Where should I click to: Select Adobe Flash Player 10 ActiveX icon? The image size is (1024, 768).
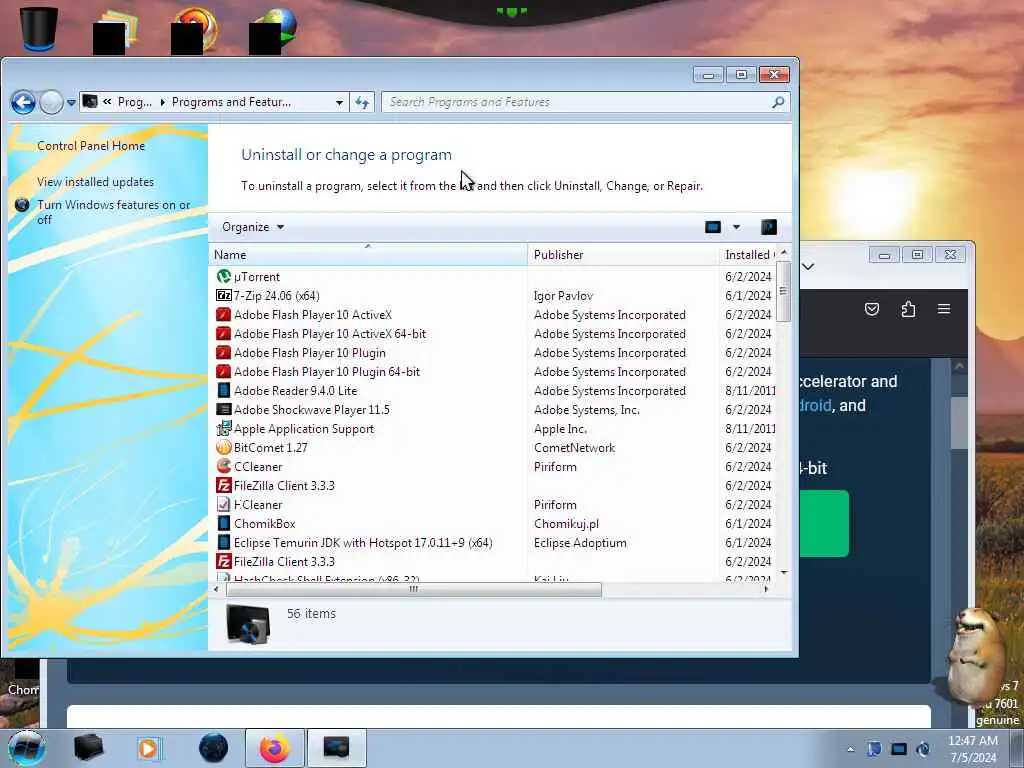[223, 315]
